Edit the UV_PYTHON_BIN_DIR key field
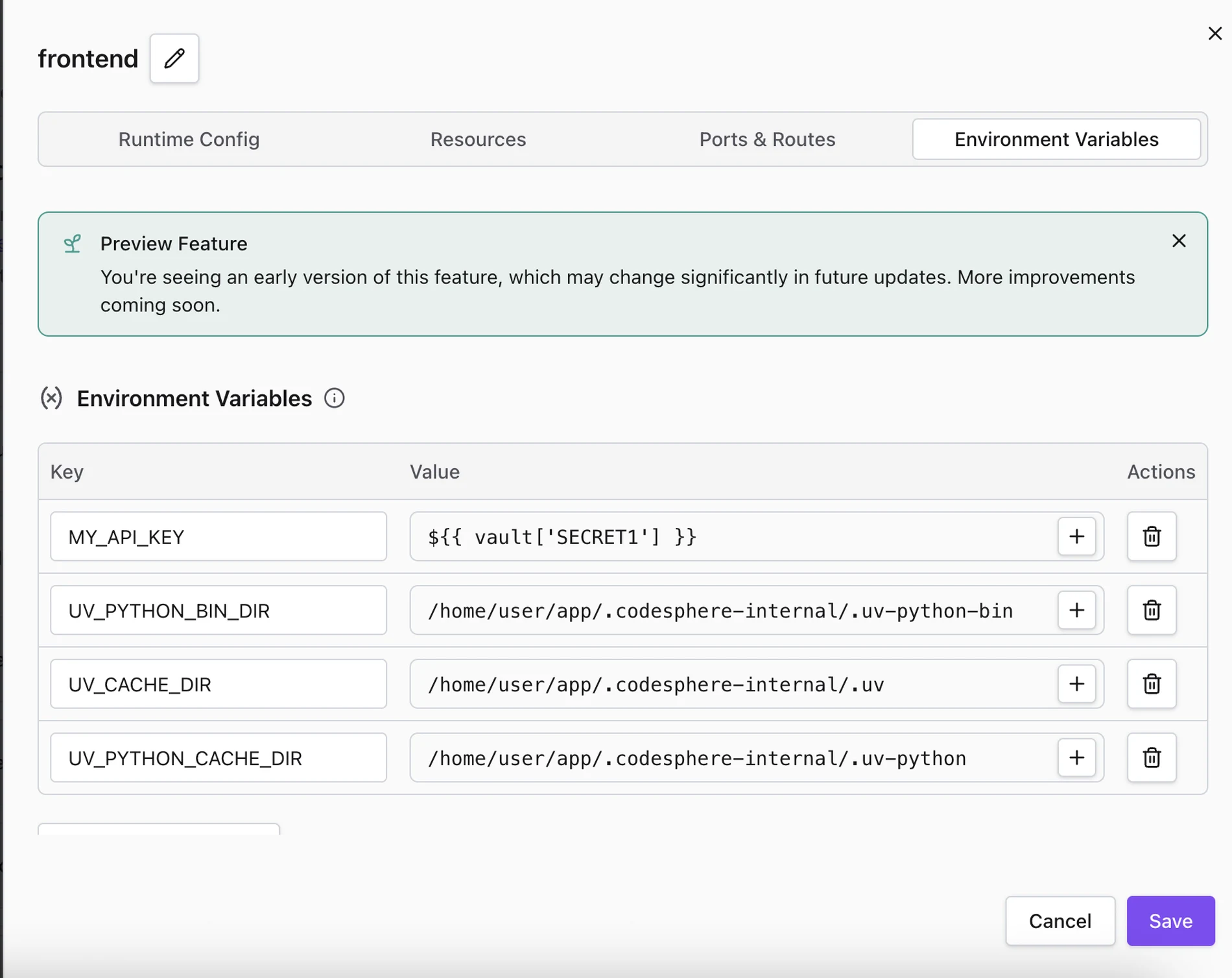Viewport: 1232px width, 978px height. click(x=219, y=610)
